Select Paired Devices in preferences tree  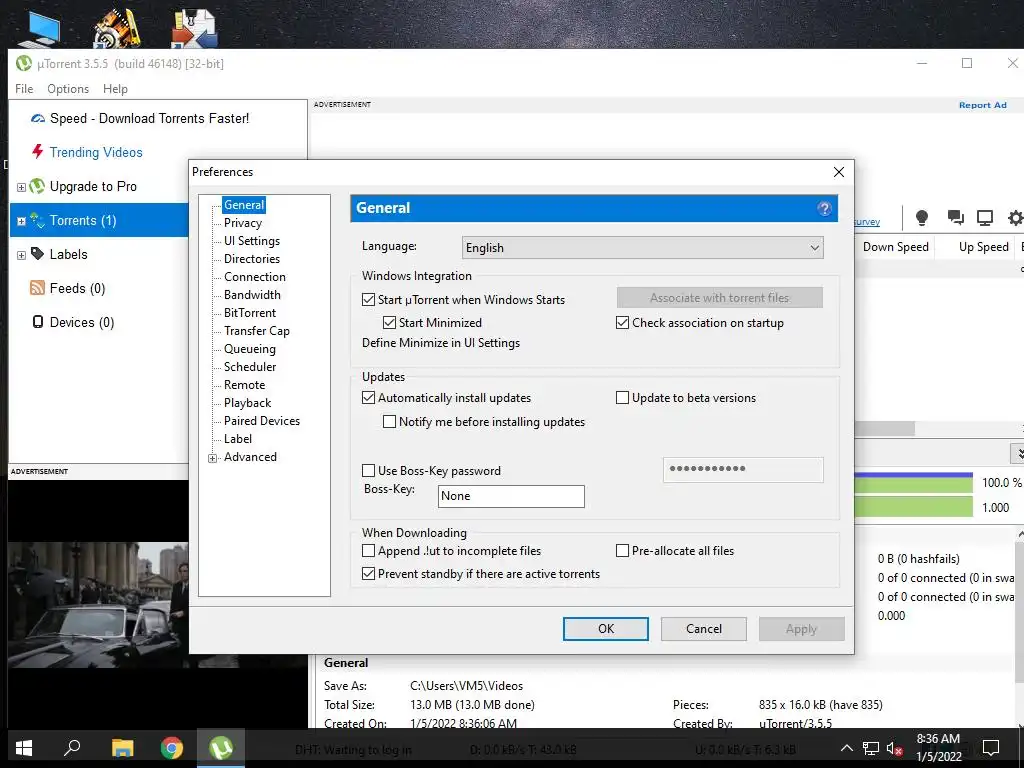(262, 421)
